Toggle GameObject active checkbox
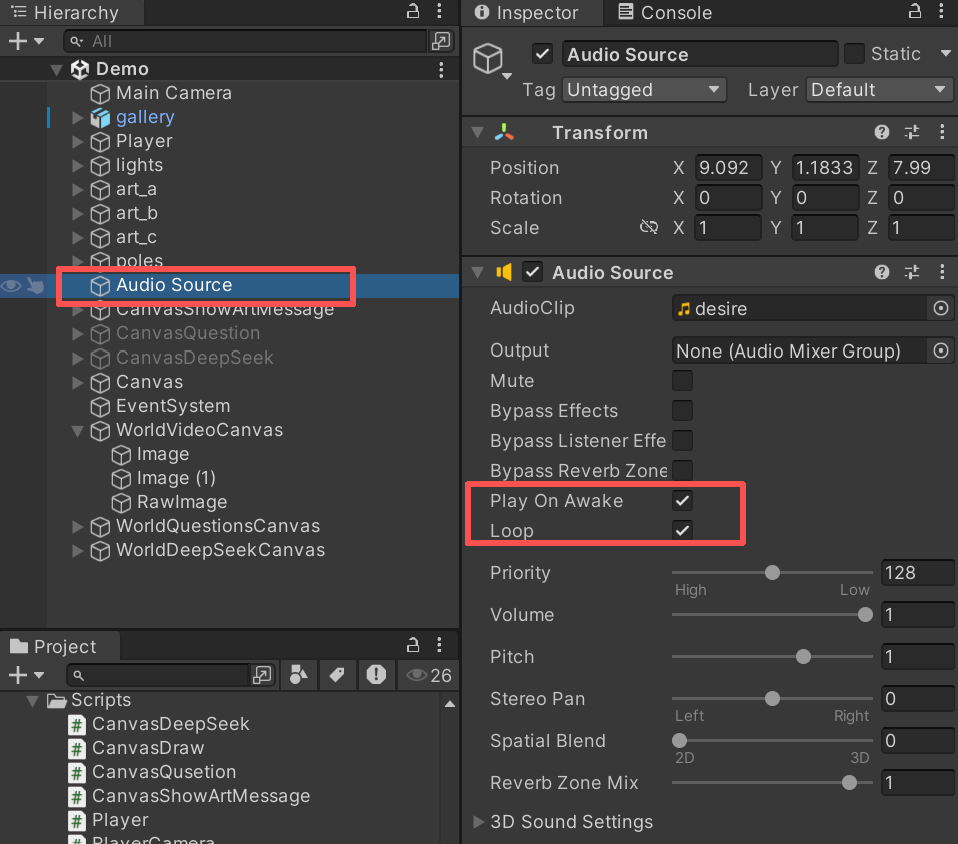This screenshot has height=844, width=958. [x=543, y=54]
